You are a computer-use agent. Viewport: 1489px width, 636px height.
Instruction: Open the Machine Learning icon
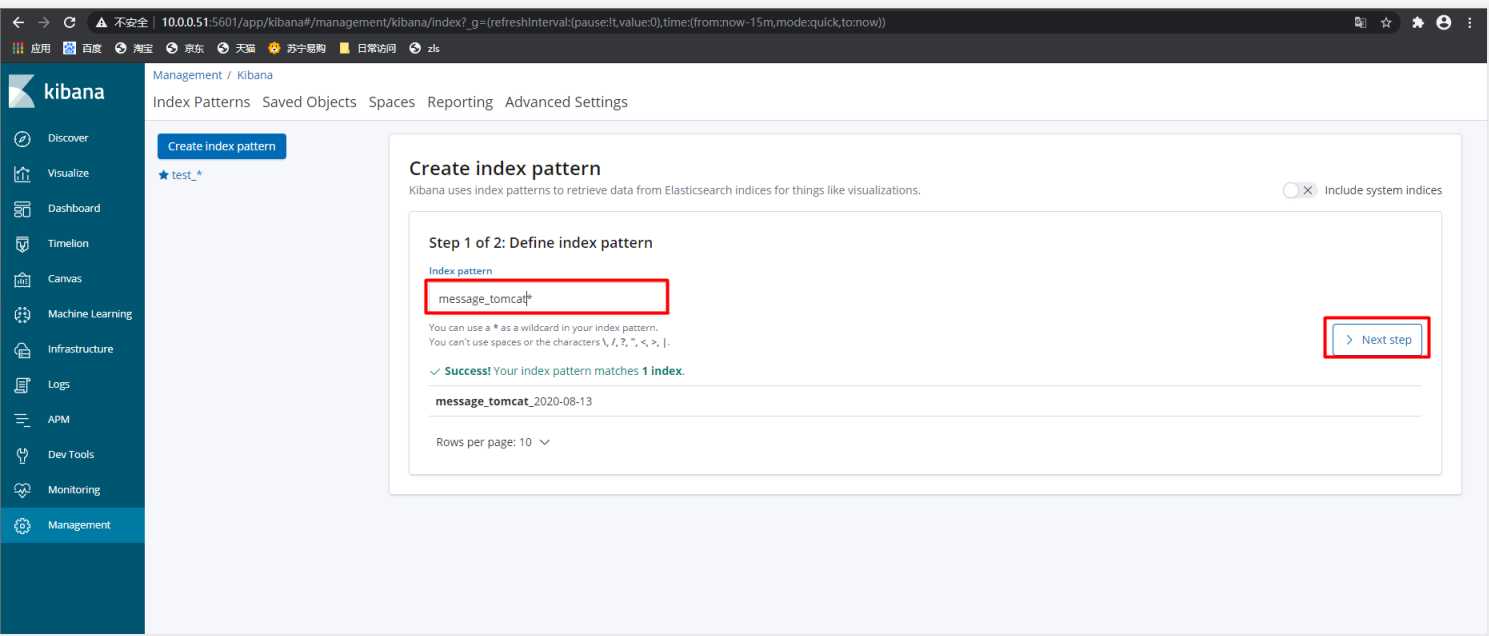pyautogui.click(x=22, y=314)
